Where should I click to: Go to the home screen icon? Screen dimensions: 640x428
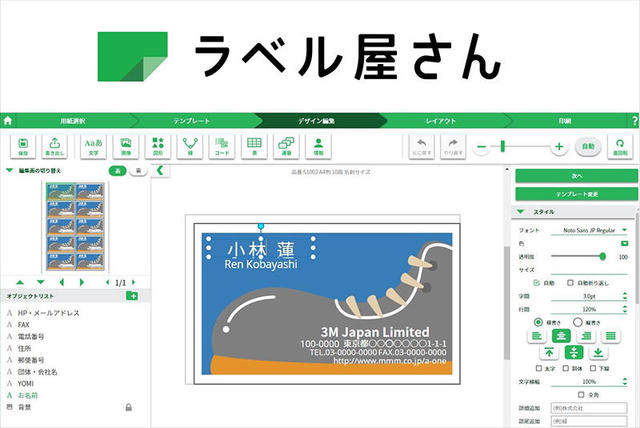pos(7,121)
